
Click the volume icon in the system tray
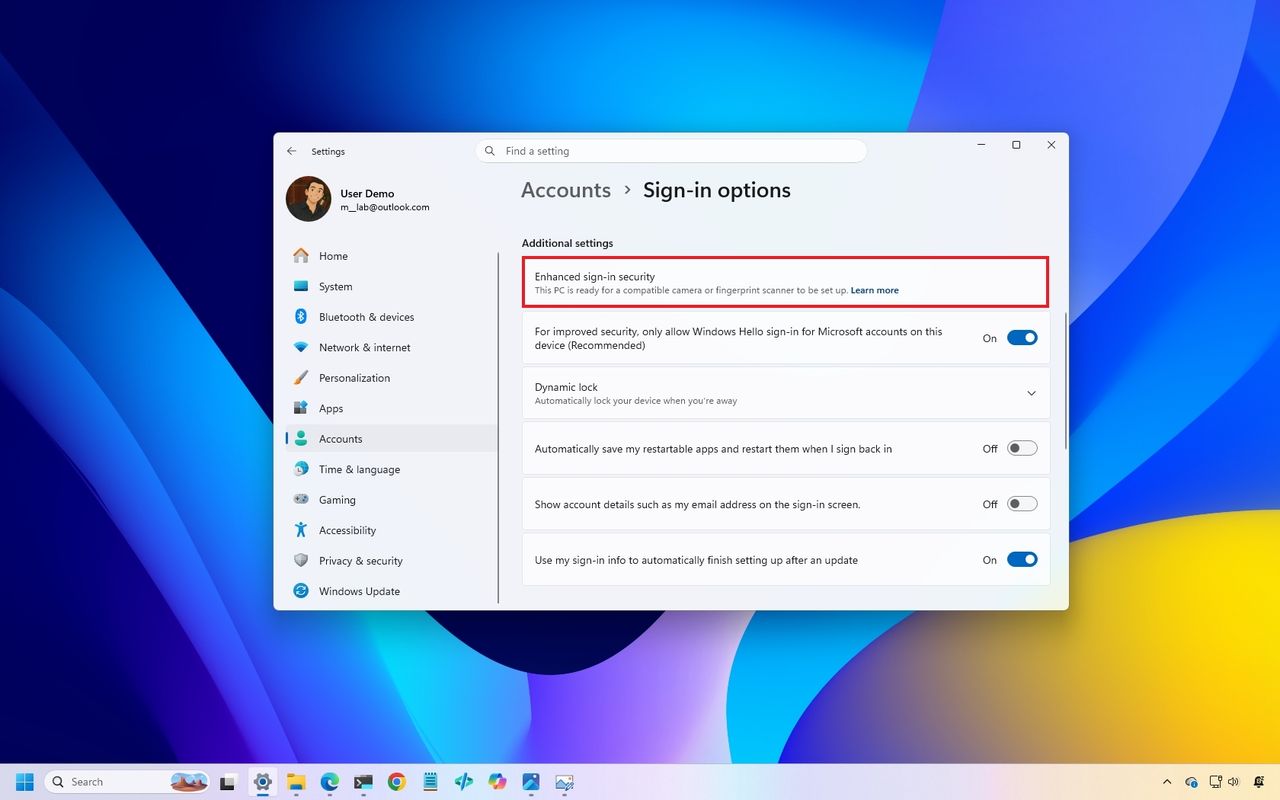tap(1233, 782)
